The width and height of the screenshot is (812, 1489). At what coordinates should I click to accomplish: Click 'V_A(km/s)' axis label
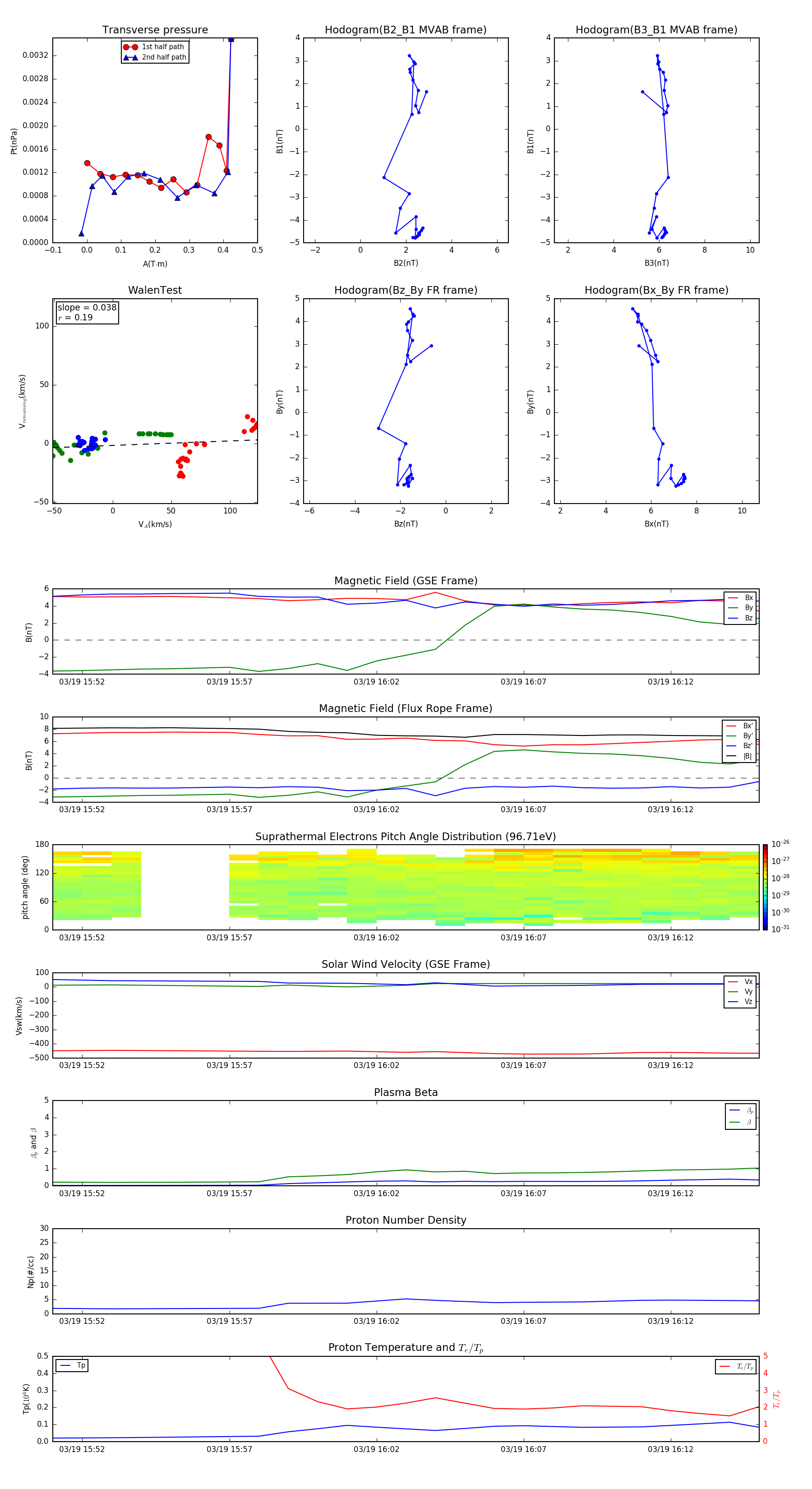point(155,524)
